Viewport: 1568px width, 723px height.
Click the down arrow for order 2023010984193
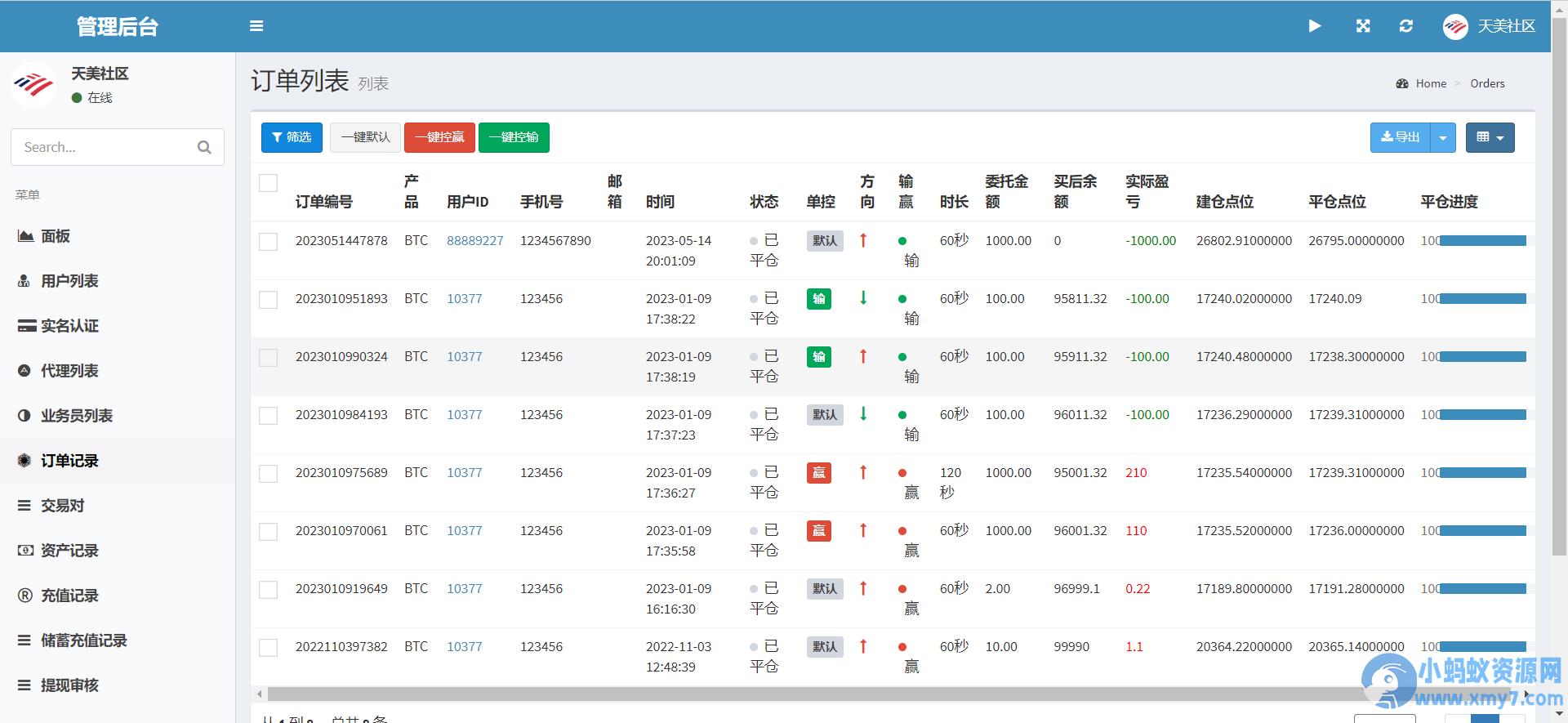tap(863, 414)
